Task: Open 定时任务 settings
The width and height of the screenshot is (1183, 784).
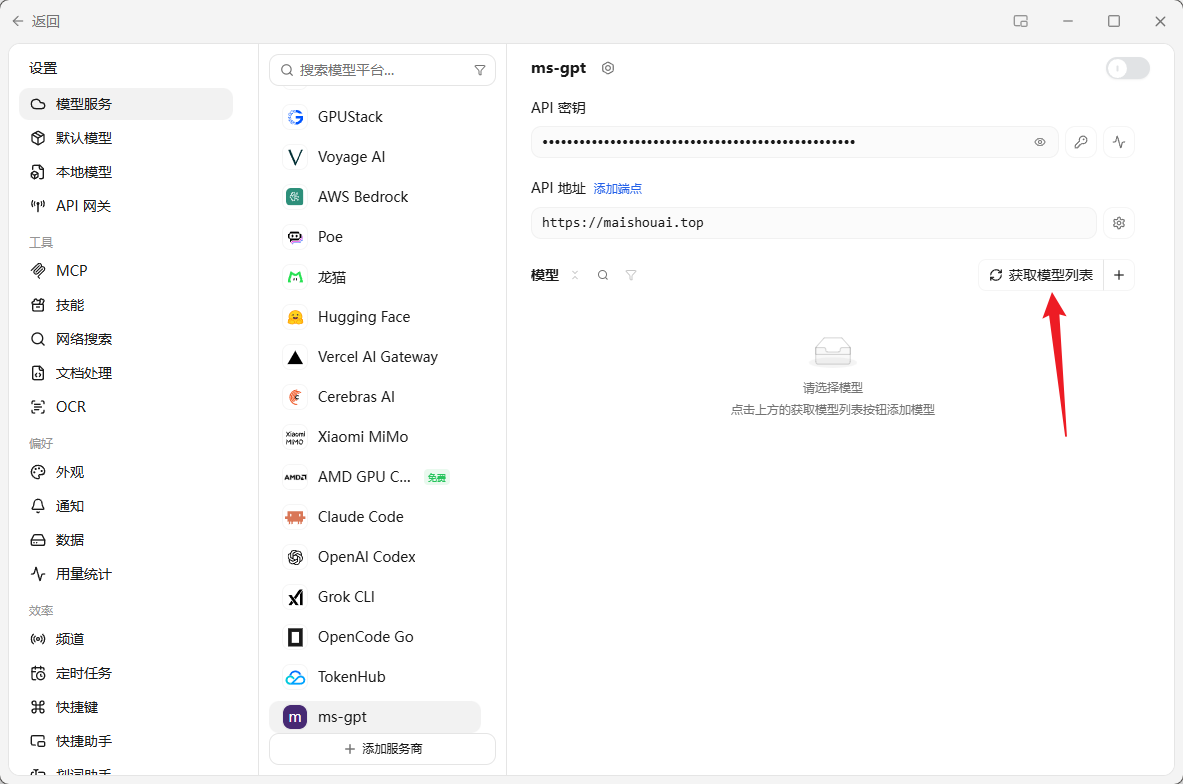Action: click(126, 673)
